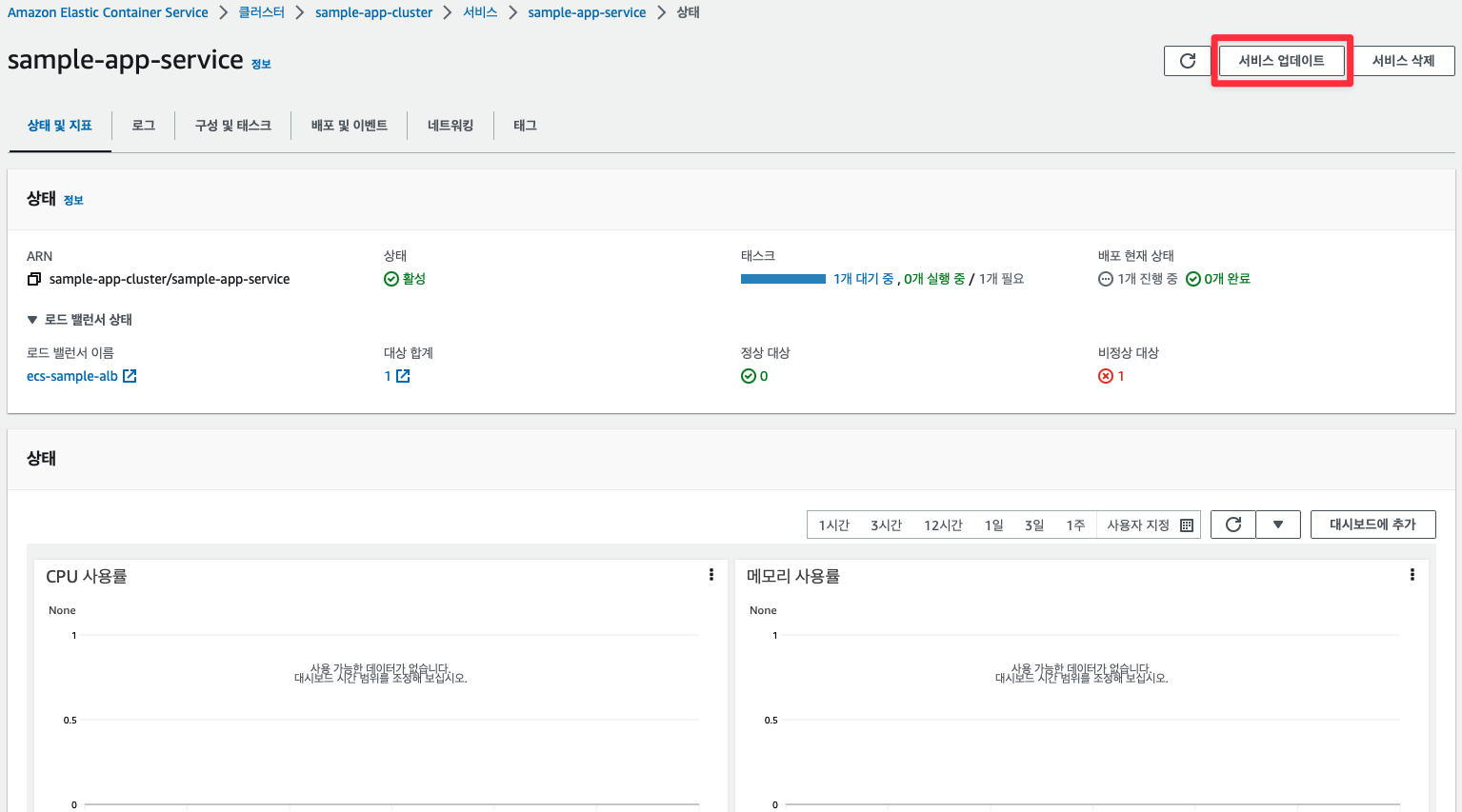
Task: Open the external link icon beside target total 1
Action: pyautogui.click(x=403, y=376)
